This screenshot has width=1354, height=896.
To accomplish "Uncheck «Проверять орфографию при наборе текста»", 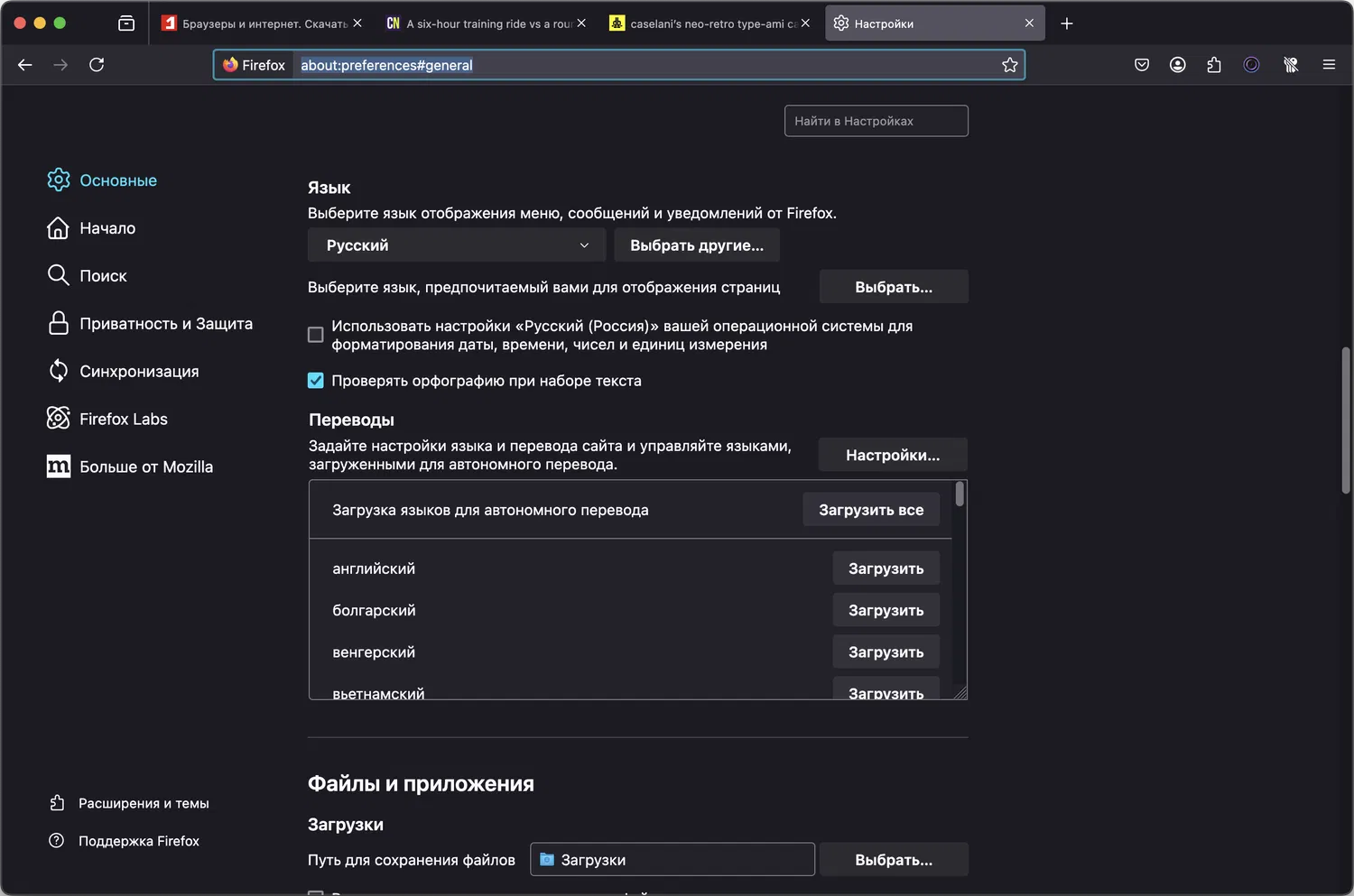I will pyautogui.click(x=316, y=381).
